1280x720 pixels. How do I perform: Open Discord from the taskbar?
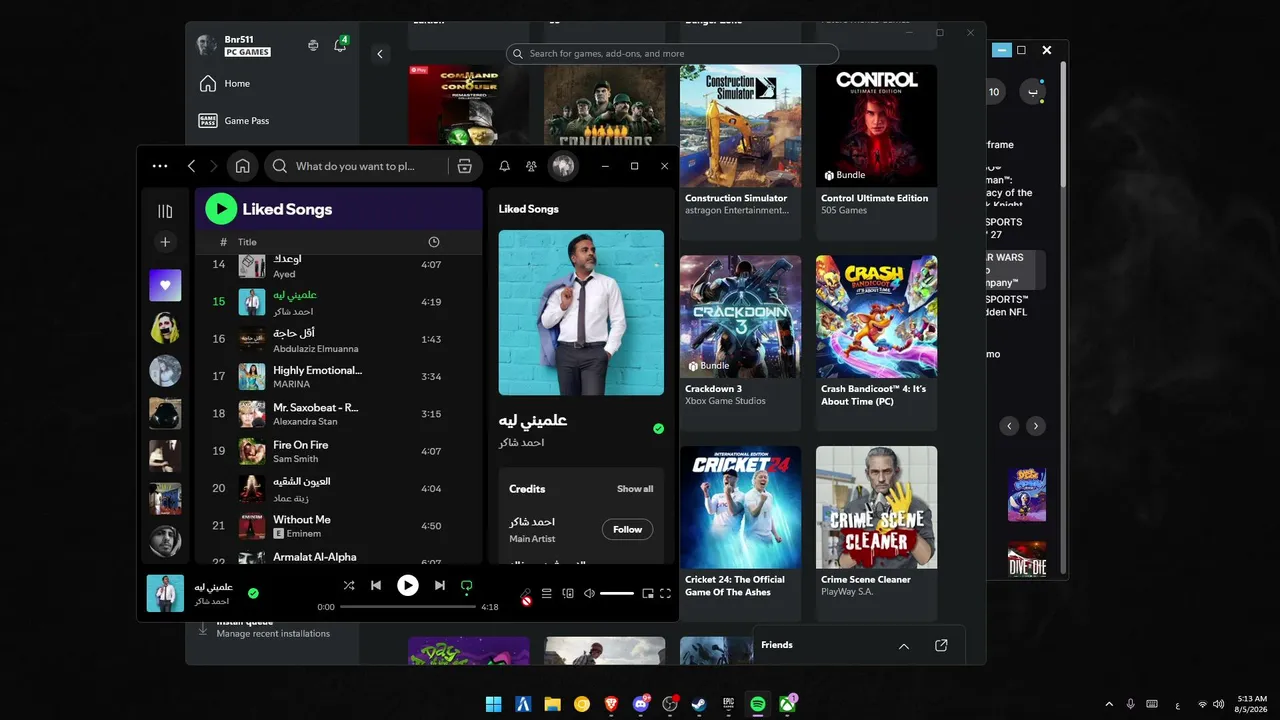point(641,704)
